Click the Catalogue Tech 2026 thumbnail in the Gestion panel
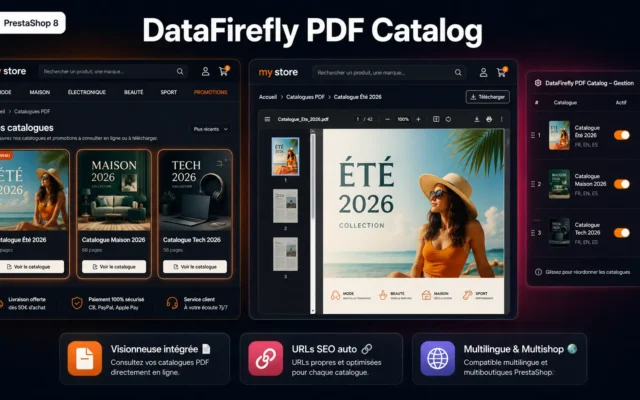Image resolution: width=640 pixels, height=400 pixels. [559, 232]
